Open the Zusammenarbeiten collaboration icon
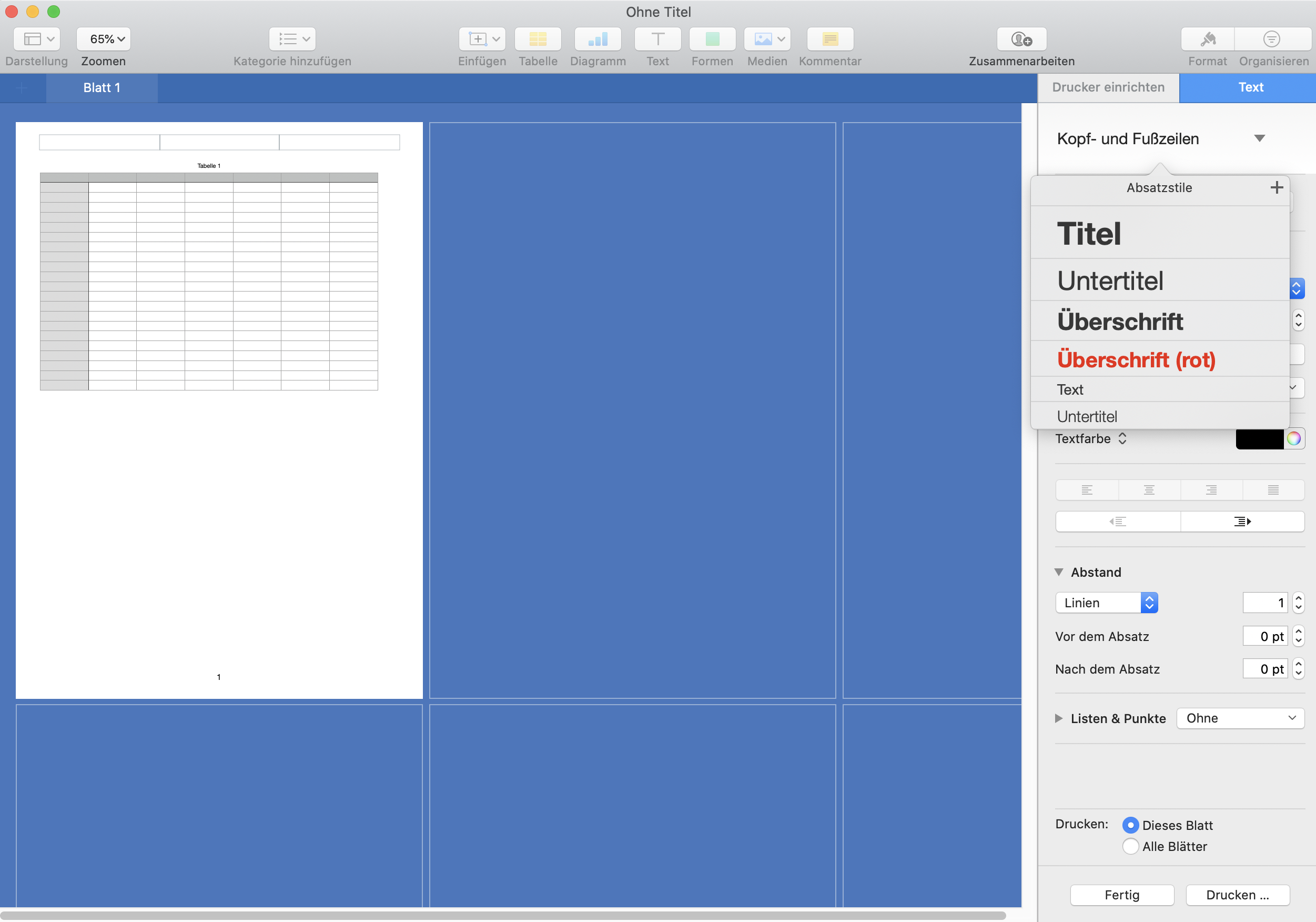Viewport: 1316px width, 922px height. point(1021,39)
